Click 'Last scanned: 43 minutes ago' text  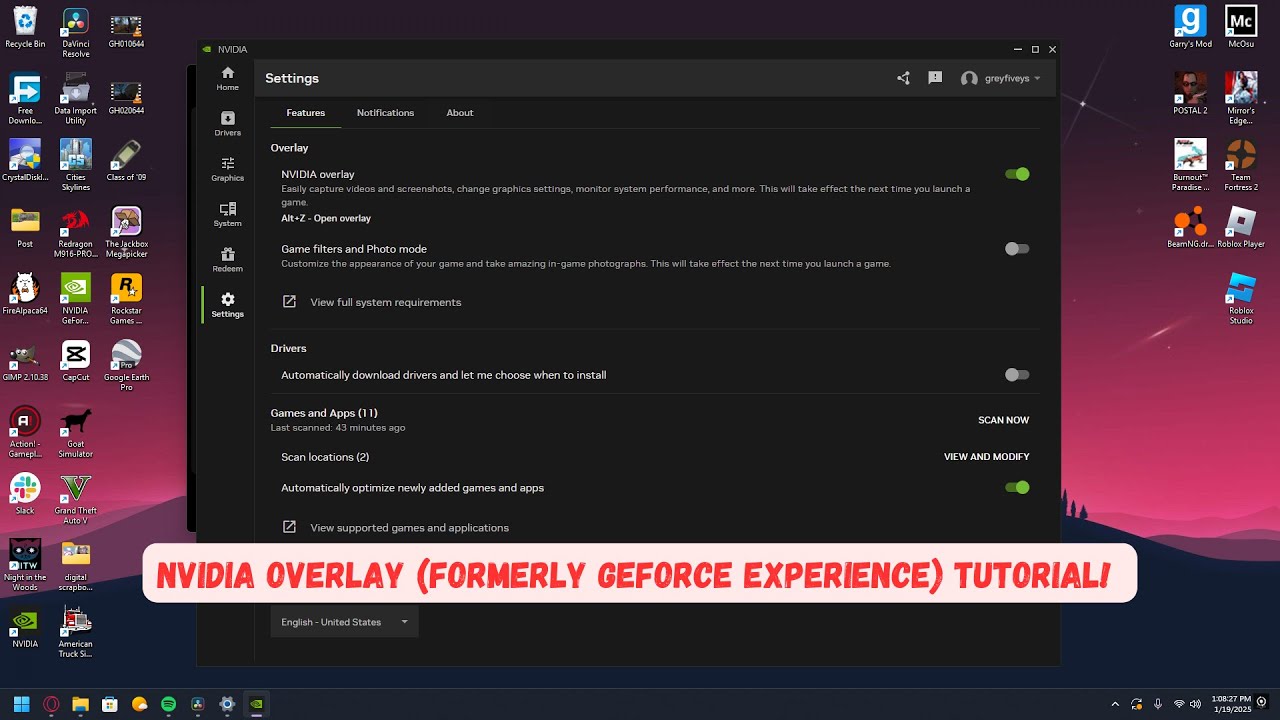pos(338,428)
